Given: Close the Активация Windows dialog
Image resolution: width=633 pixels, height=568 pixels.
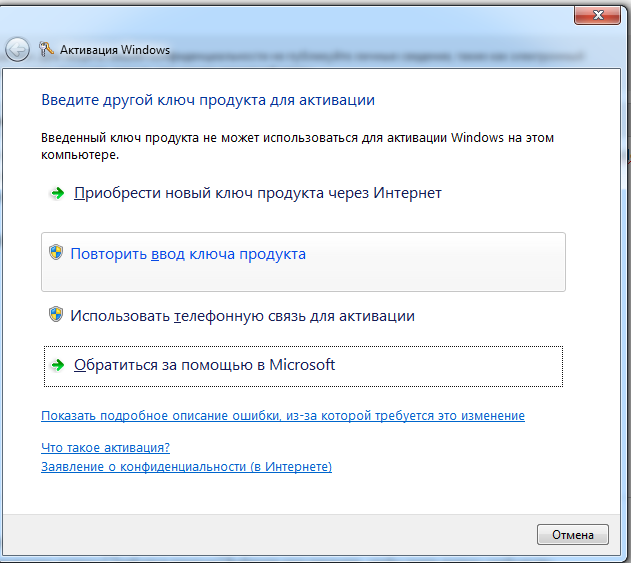Looking at the screenshot, I should click(x=597, y=15).
